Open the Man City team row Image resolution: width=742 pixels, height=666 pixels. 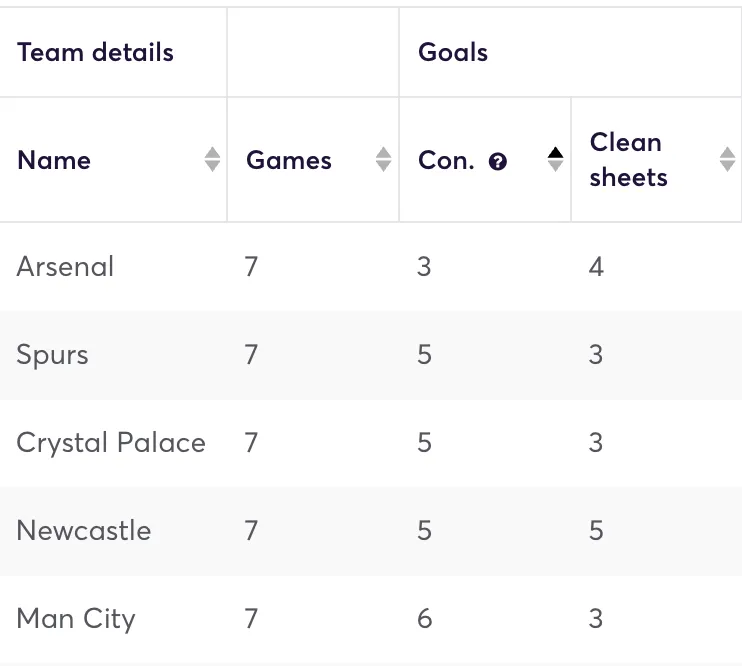pyautogui.click(x=76, y=619)
